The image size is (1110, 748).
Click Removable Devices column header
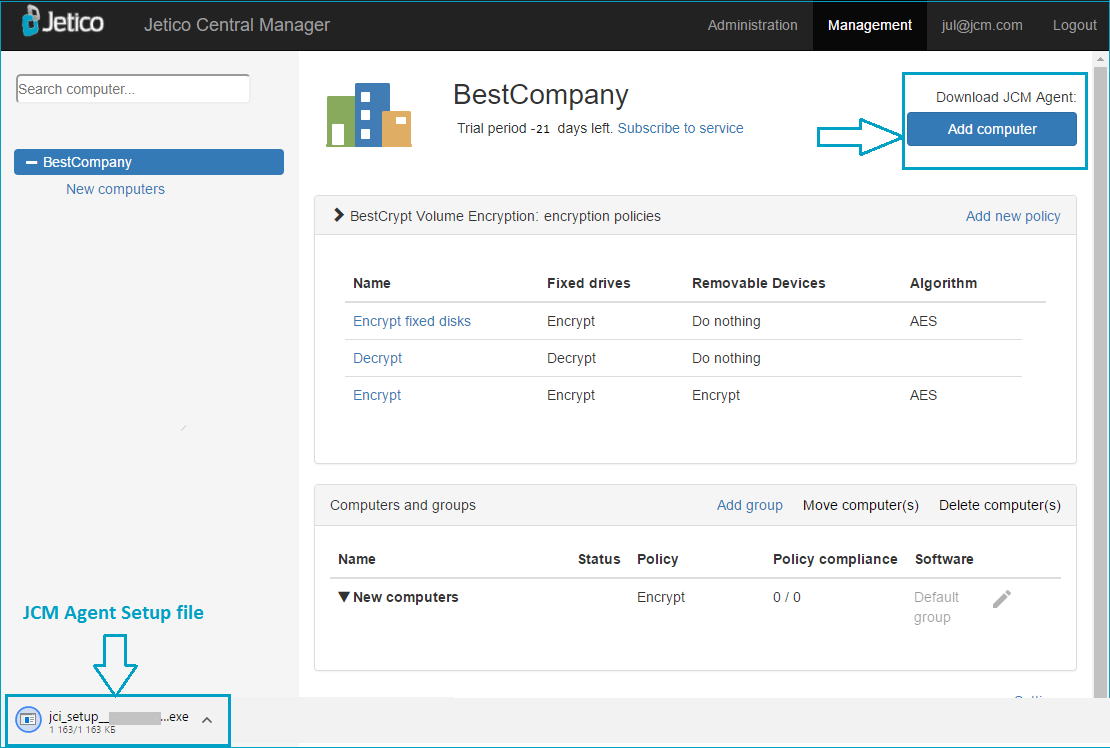point(758,283)
